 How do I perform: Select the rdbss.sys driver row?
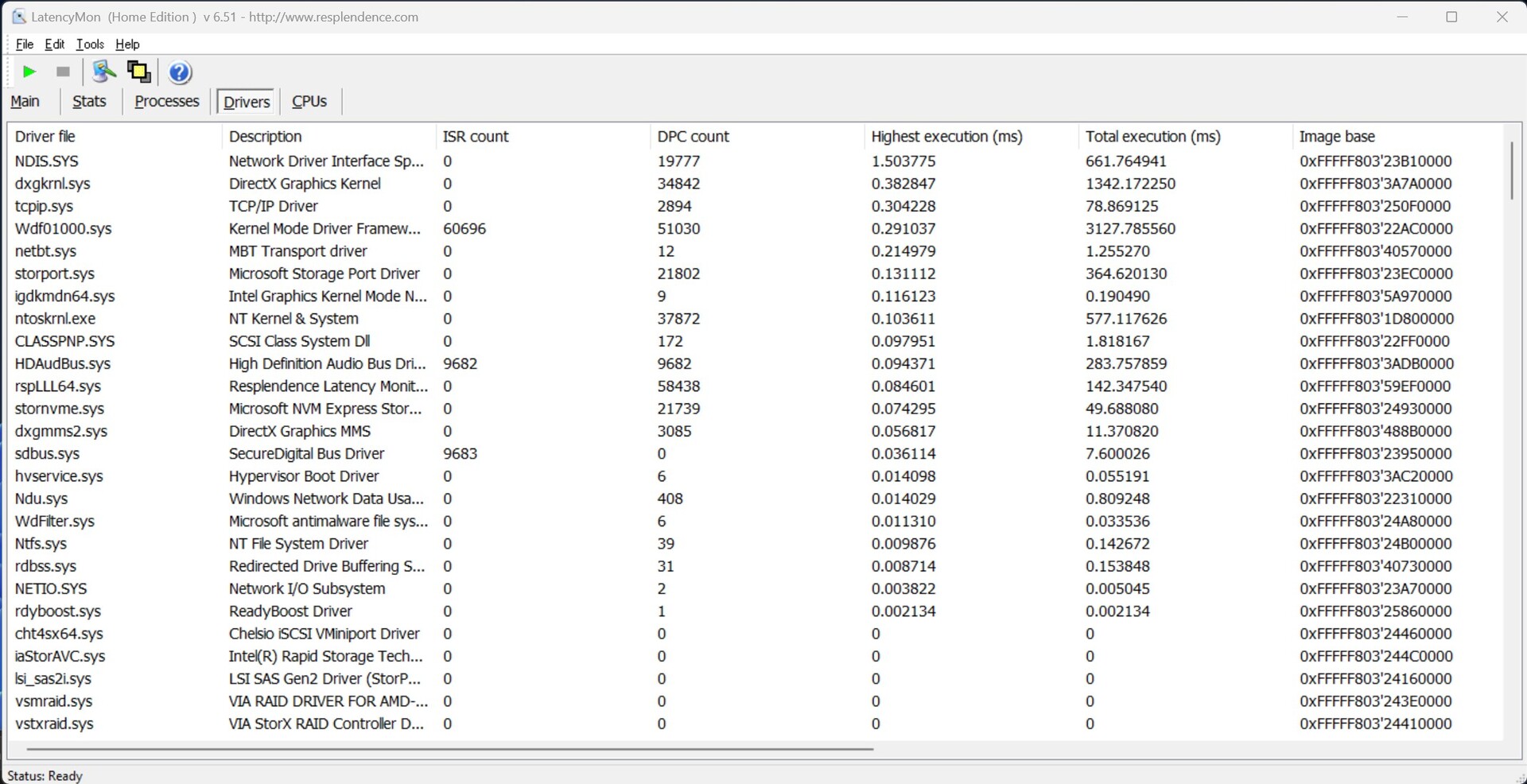point(756,566)
